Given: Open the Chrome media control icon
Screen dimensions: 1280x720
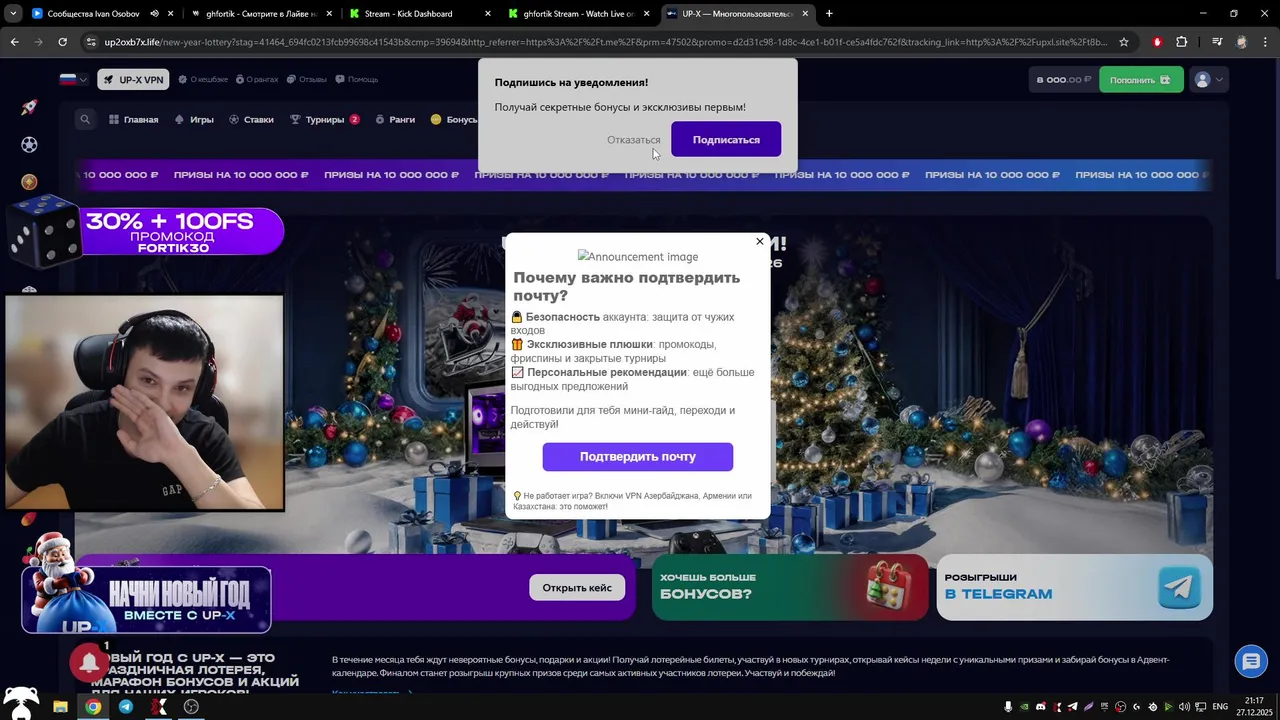Looking at the screenshot, I should [x=1217, y=42].
